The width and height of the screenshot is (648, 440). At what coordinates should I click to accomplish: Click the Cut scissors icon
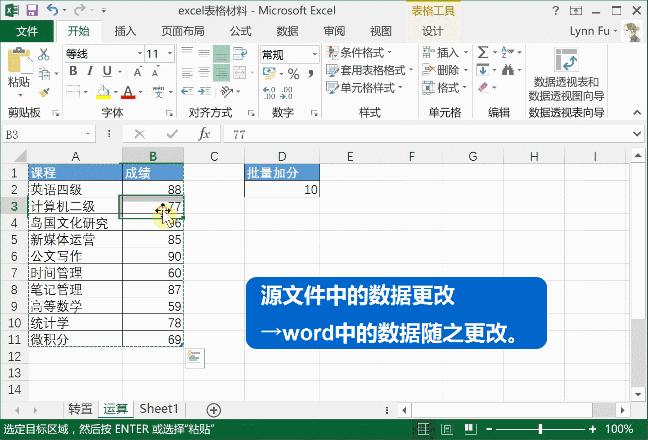[x=43, y=54]
